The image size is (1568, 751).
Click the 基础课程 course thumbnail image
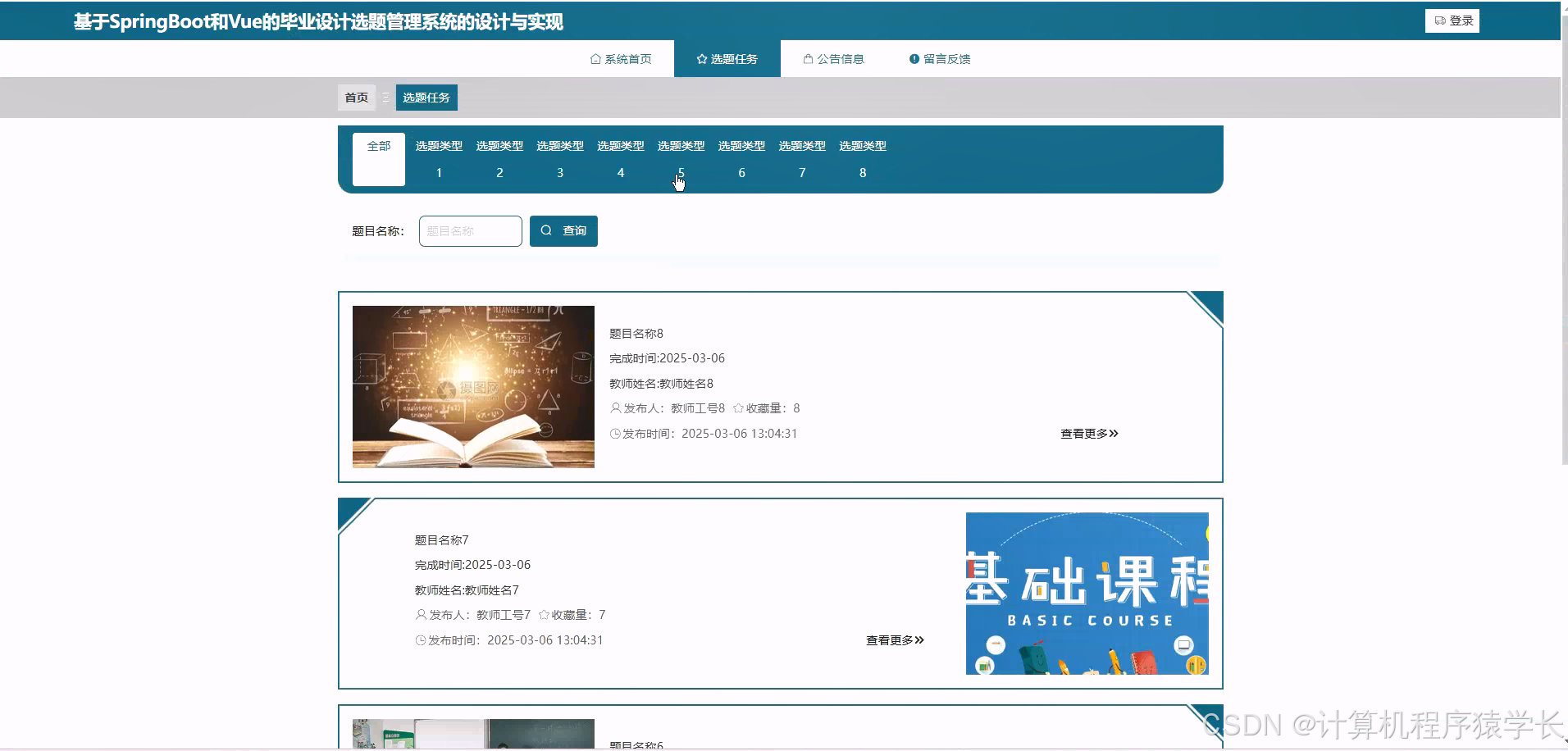(x=1086, y=593)
